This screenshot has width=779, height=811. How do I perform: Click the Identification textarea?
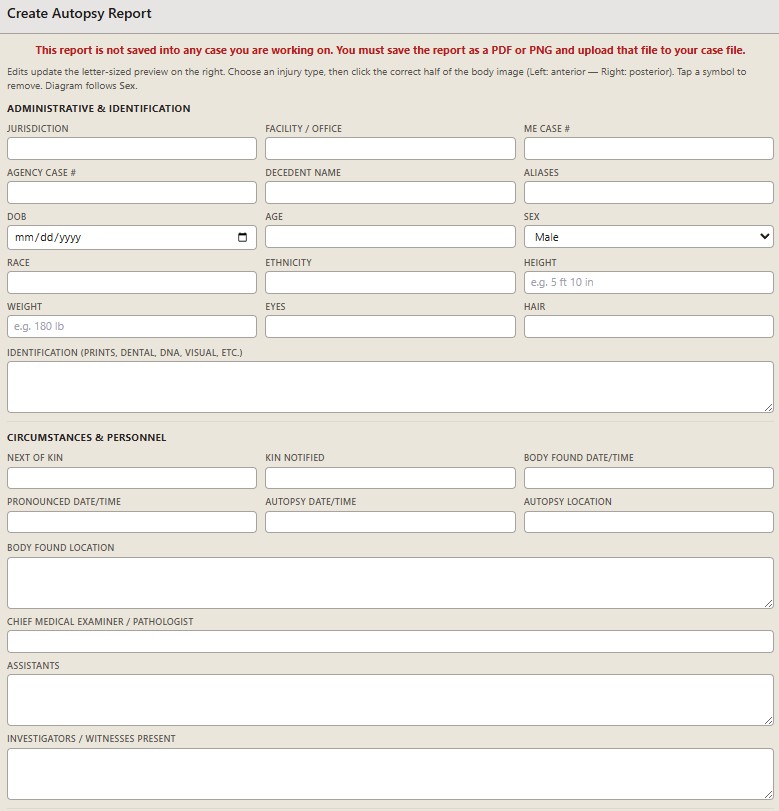[x=390, y=387]
